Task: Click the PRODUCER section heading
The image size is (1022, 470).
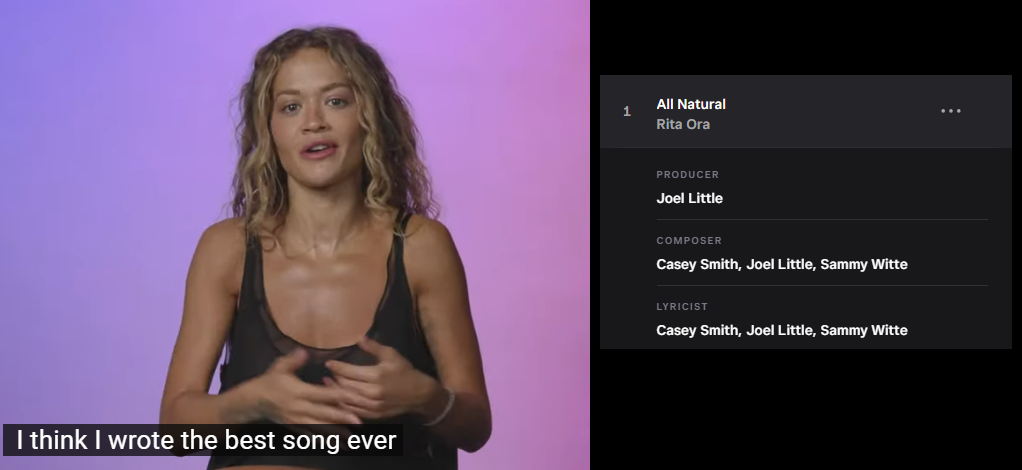Action: click(x=688, y=175)
